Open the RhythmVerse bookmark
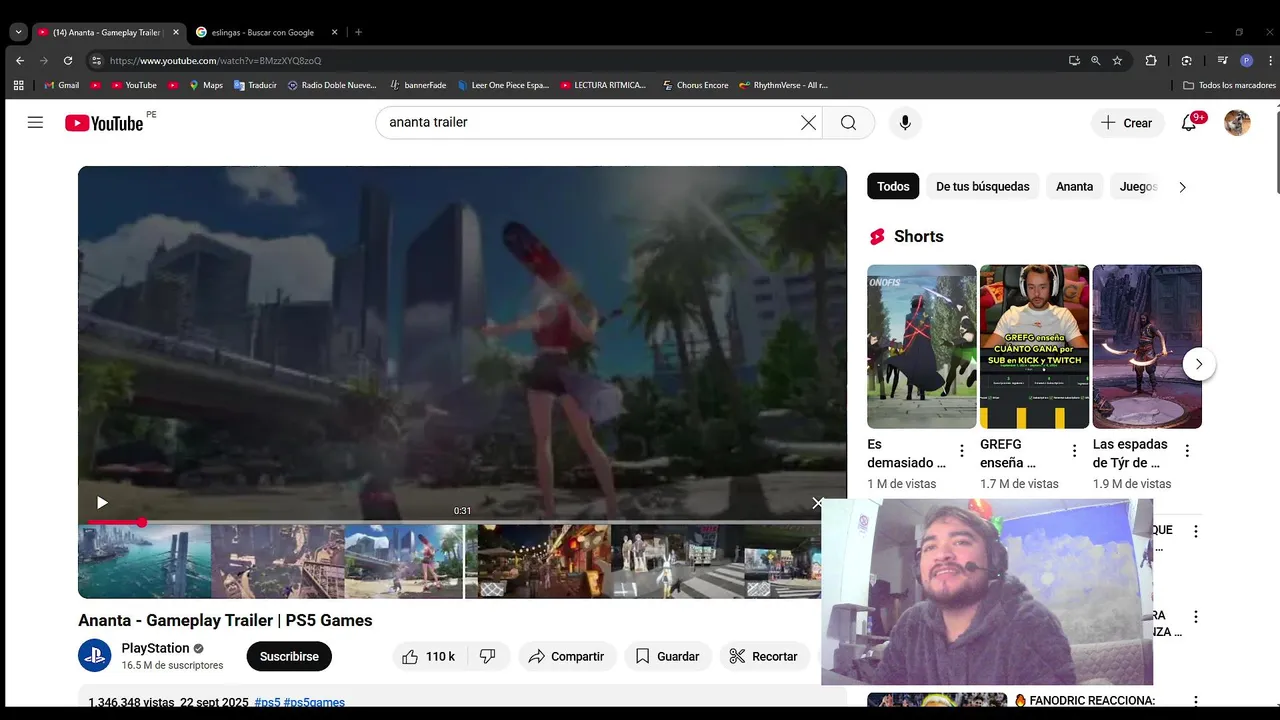This screenshot has height=720, width=1280. coord(783,85)
